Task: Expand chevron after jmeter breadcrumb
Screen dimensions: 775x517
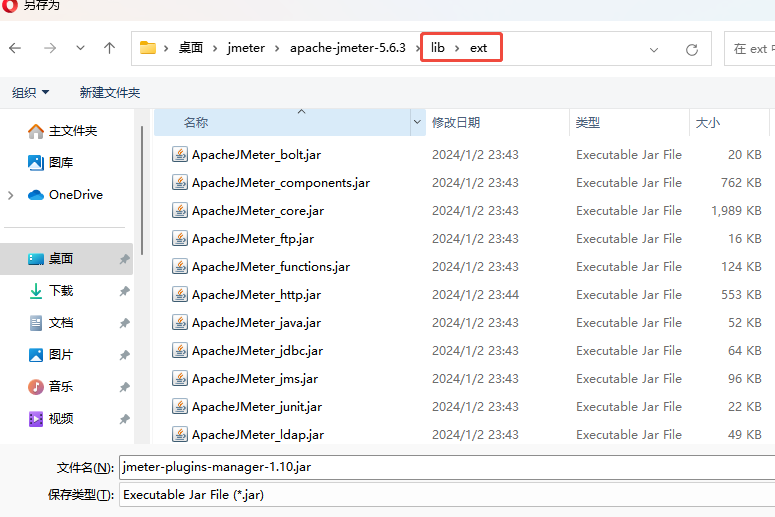Action: 277,48
